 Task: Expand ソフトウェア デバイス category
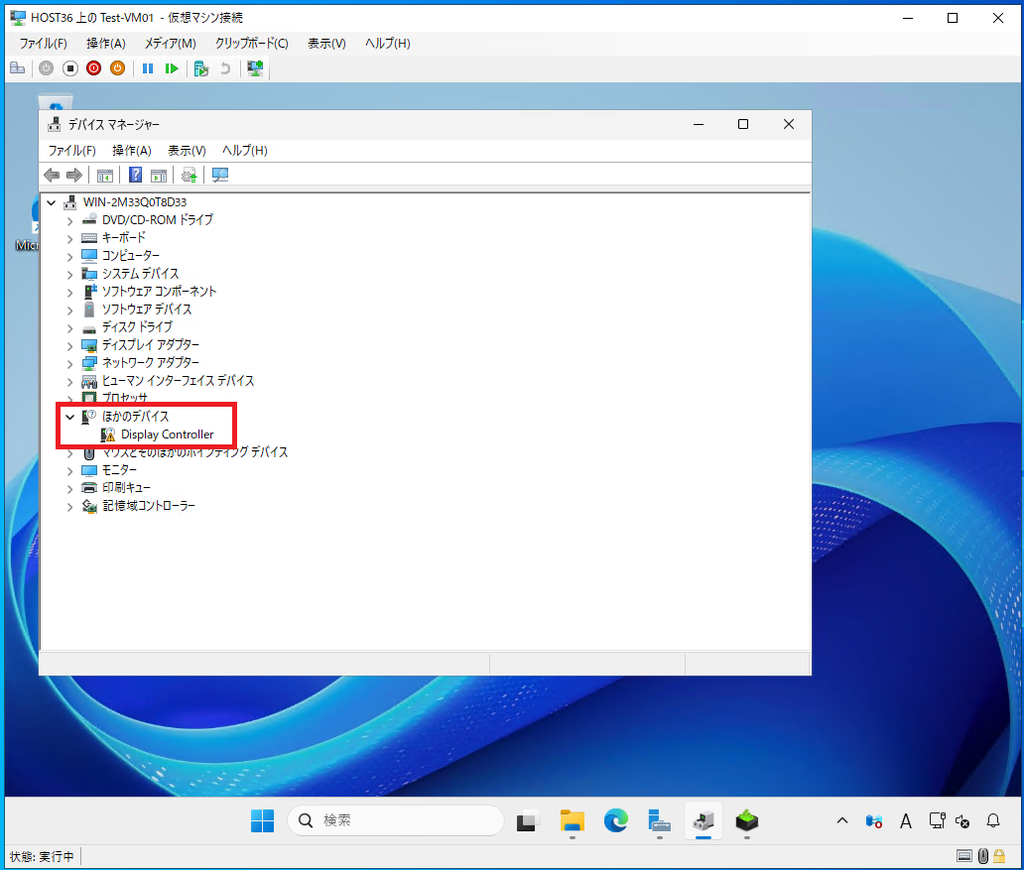click(x=70, y=310)
